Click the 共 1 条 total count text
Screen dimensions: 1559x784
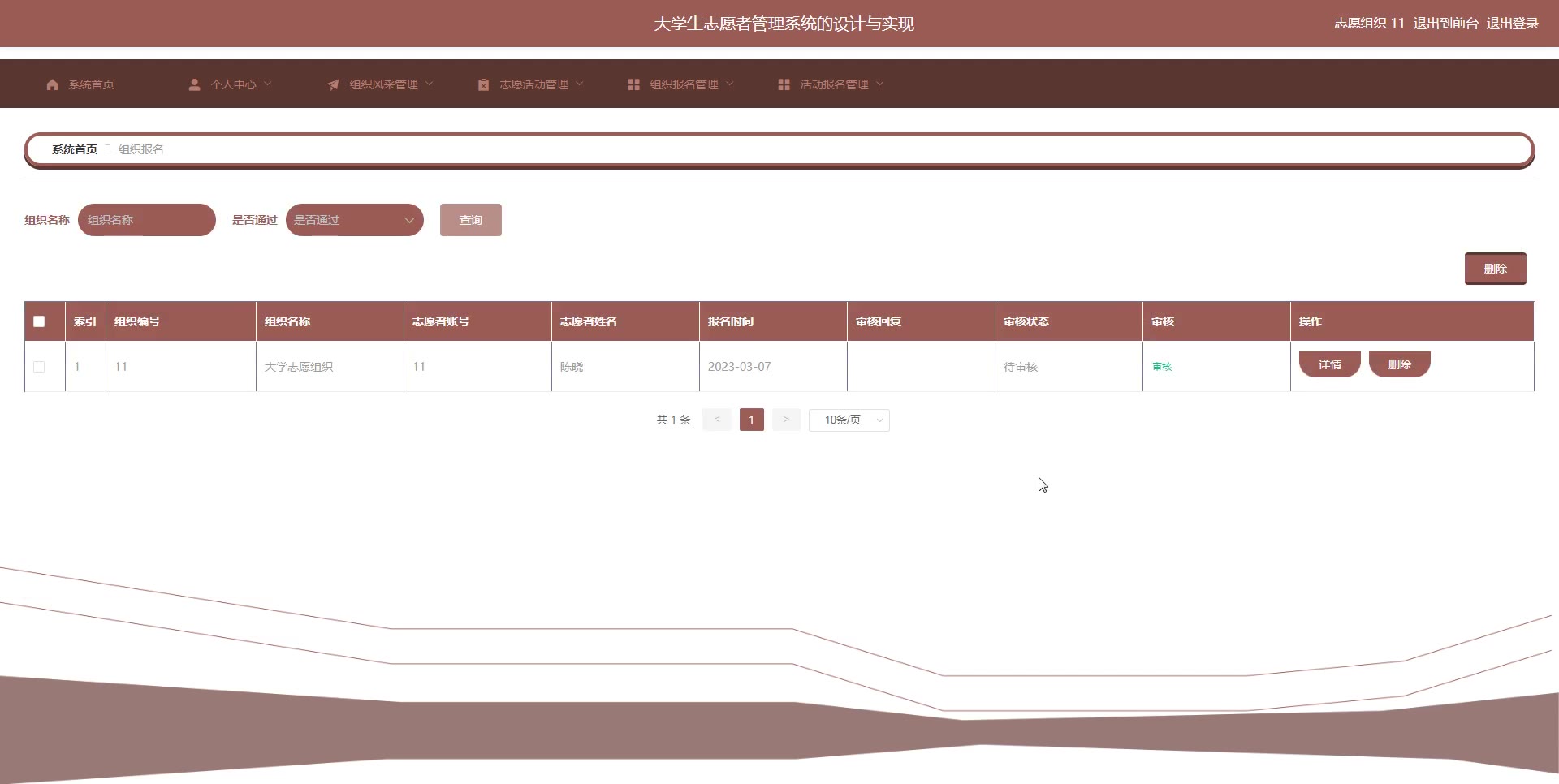[x=673, y=420]
